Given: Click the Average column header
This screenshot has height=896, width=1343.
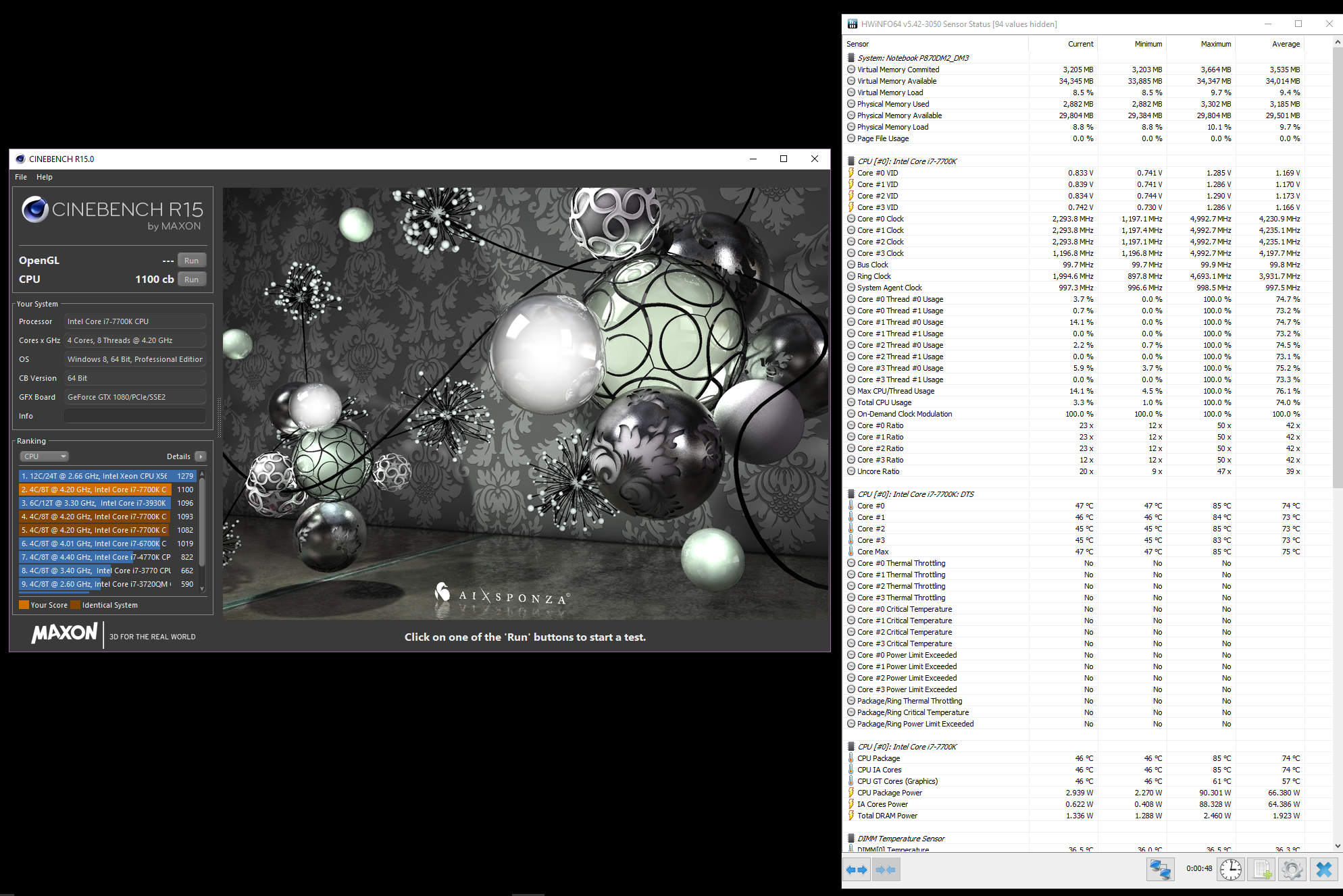Looking at the screenshot, I should pyautogui.click(x=1285, y=44).
